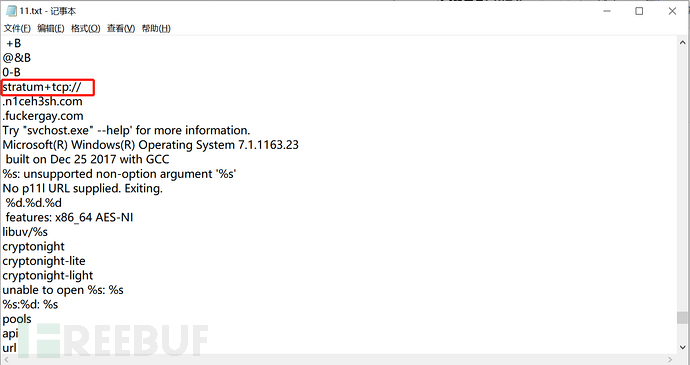Image resolution: width=690 pixels, height=365 pixels.
Task: Open the 帮助(H) menu
Action: coord(156,29)
